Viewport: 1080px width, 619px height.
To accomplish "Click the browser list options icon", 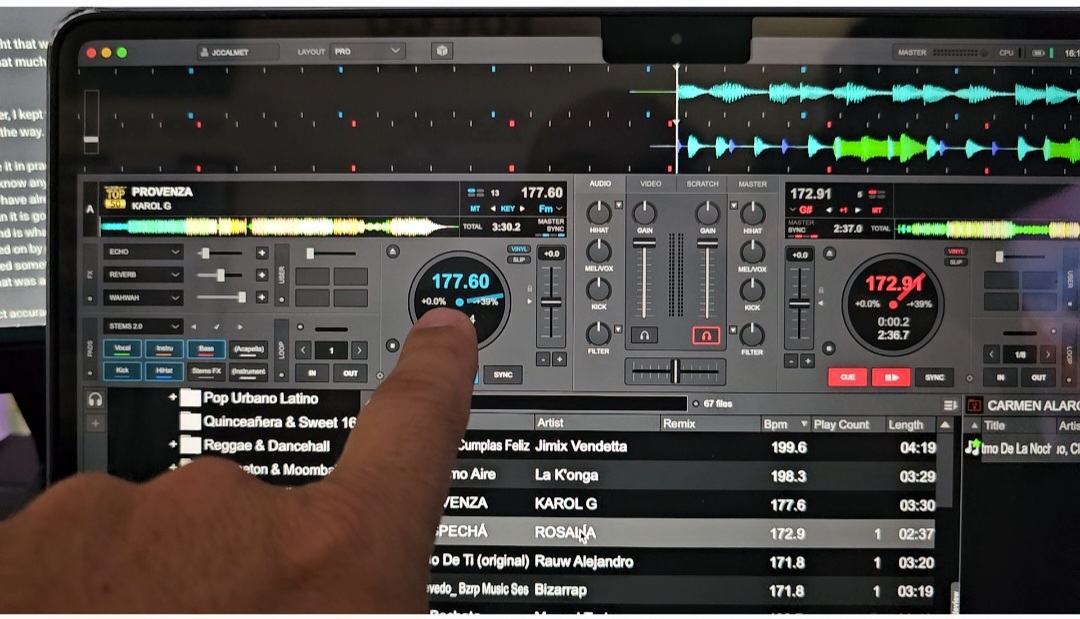I will (950, 404).
